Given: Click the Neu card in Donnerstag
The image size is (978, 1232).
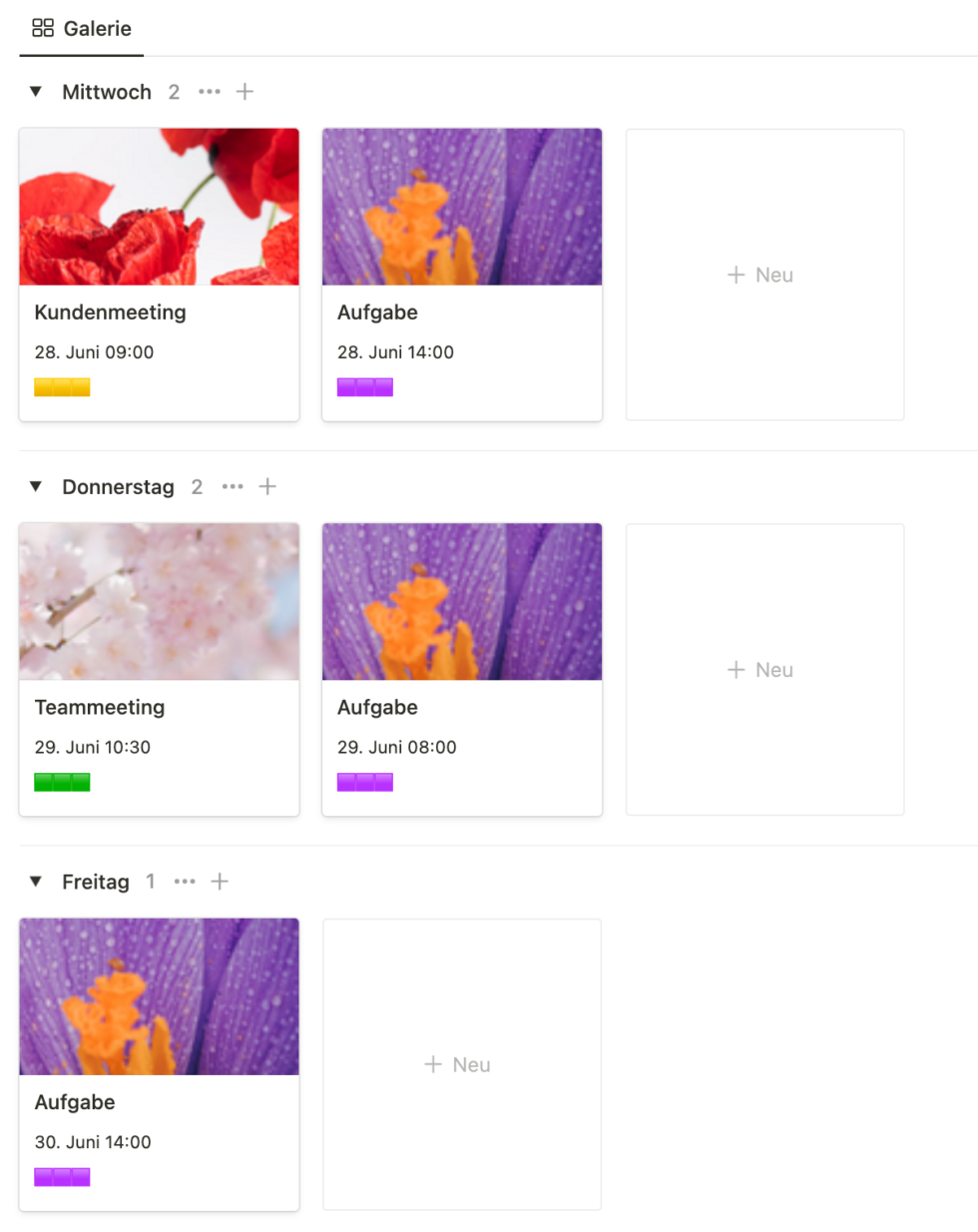Looking at the screenshot, I should [x=764, y=670].
